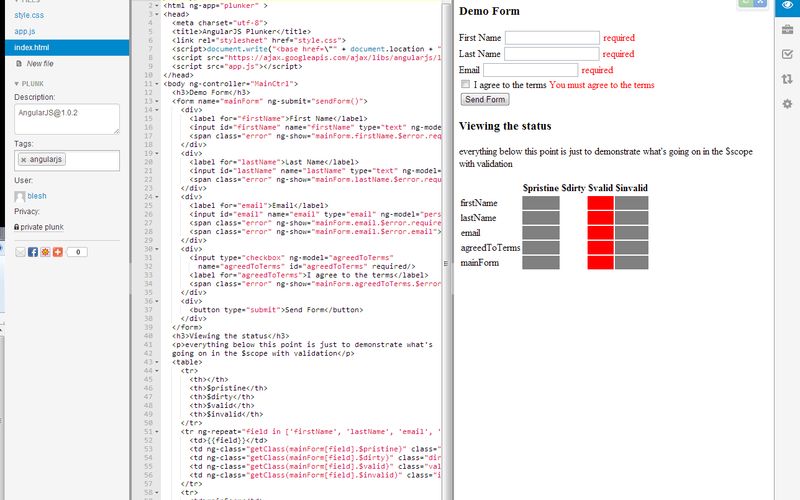Remove the angularjs tag with its x
The width and height of the screenshot is (800, 500).
pyautogui.click(x=25, y=159)
